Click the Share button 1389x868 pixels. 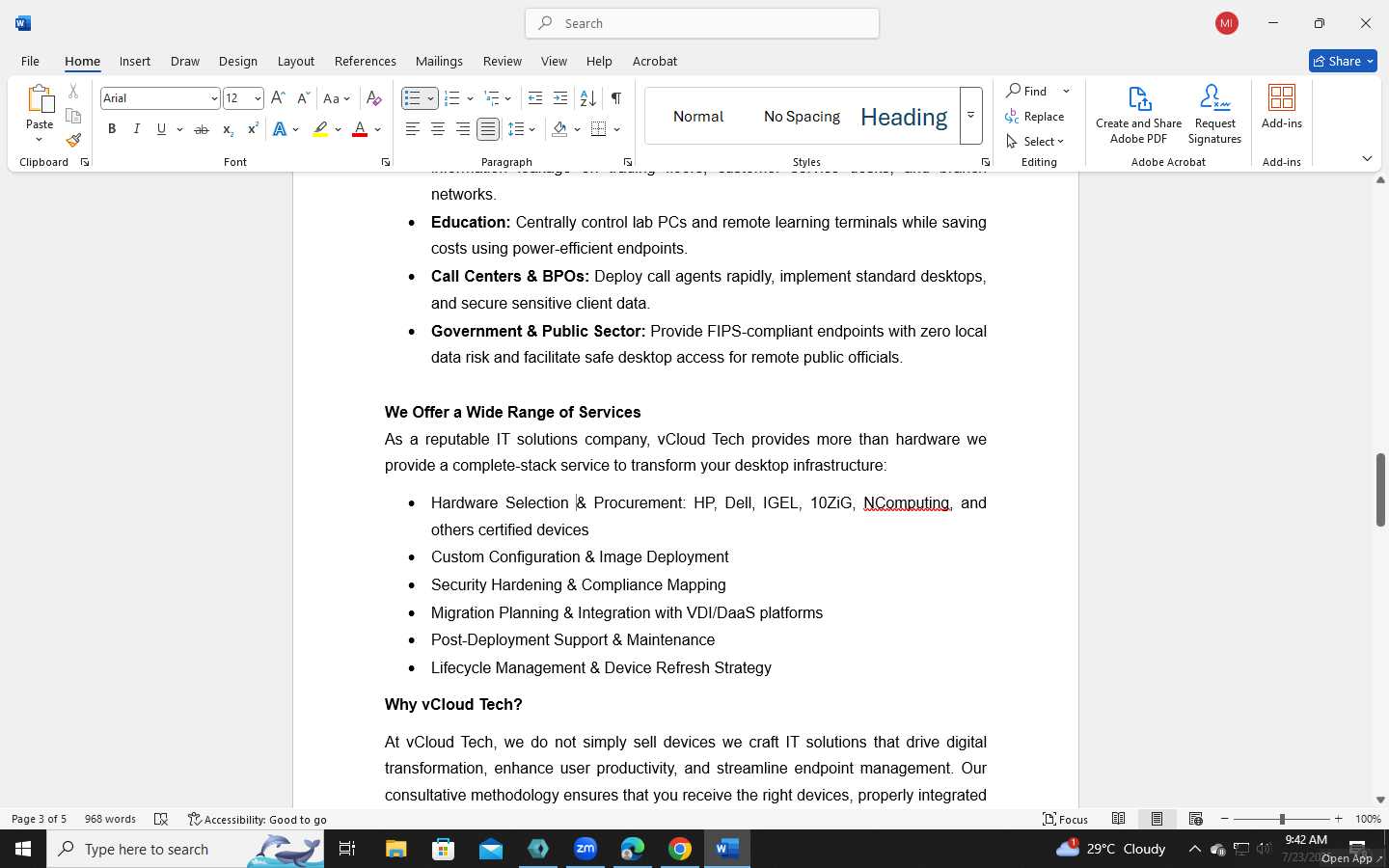[x=1343, y=61]
